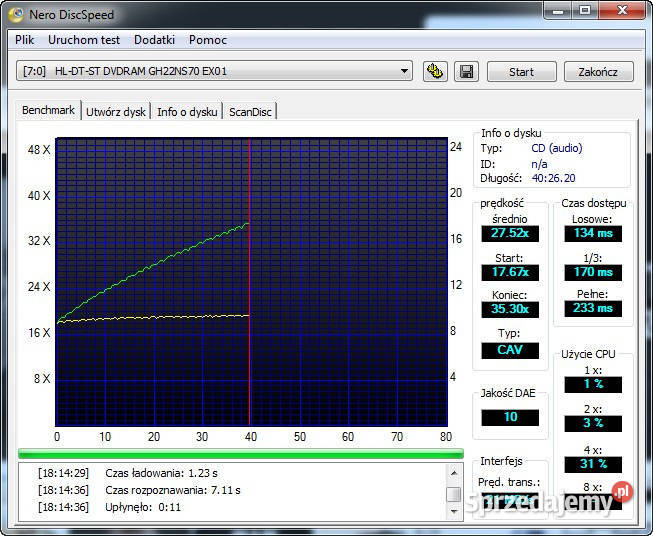
Task: Click the average speed value 27.52x
Action: [510, 233]
